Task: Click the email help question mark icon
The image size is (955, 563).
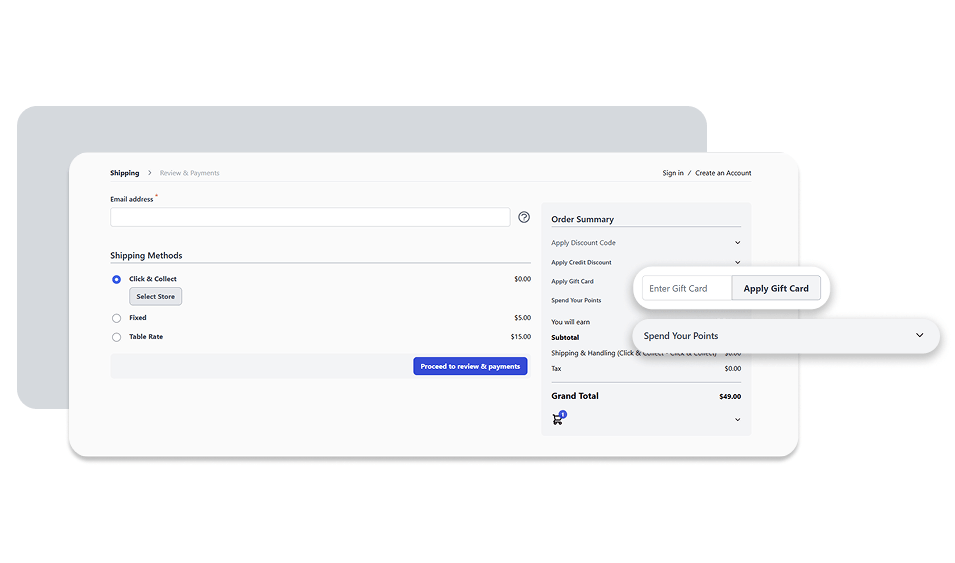Action: [x=524, y=217]
